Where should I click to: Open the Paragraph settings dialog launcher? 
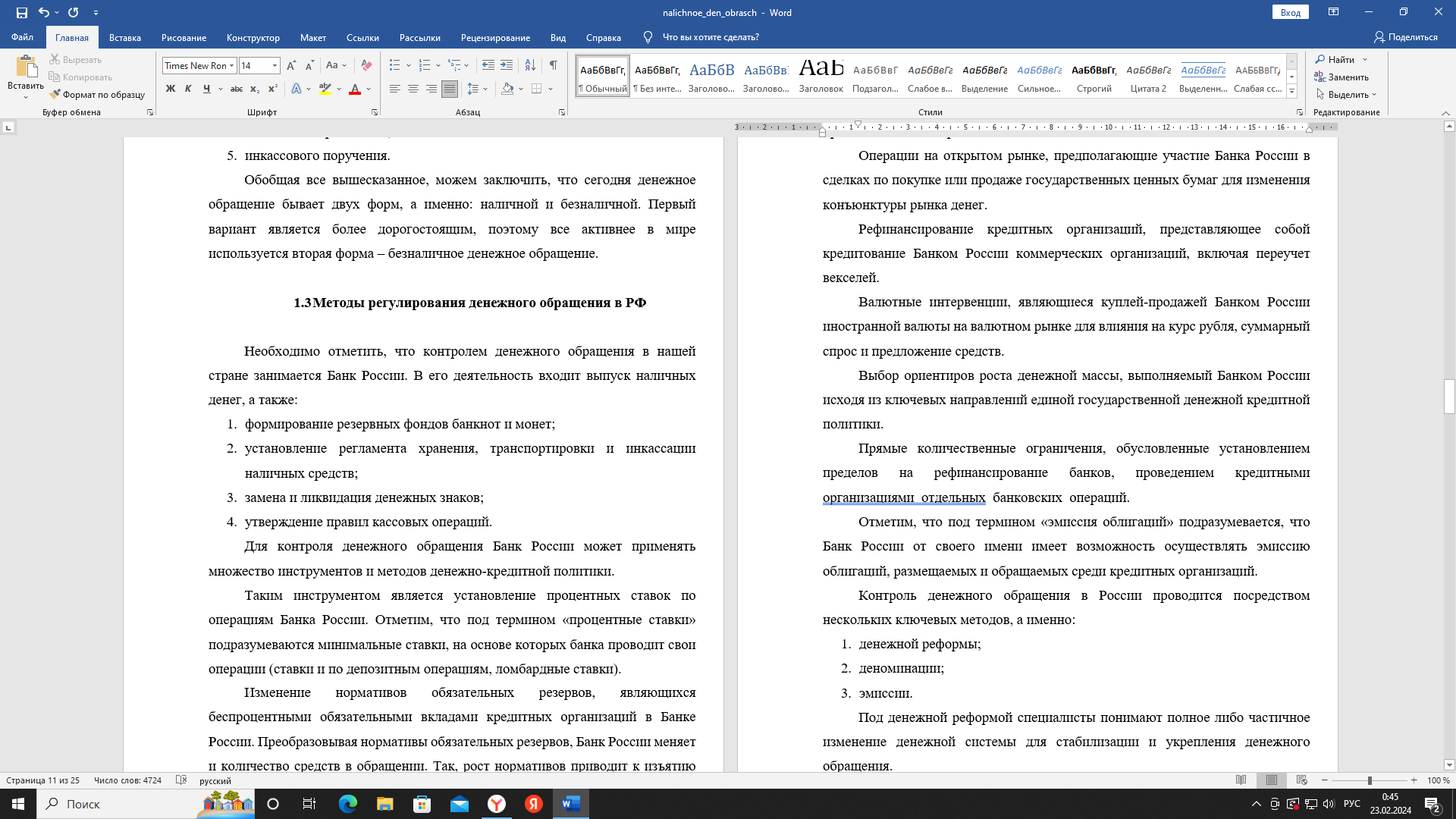point(562,112)
